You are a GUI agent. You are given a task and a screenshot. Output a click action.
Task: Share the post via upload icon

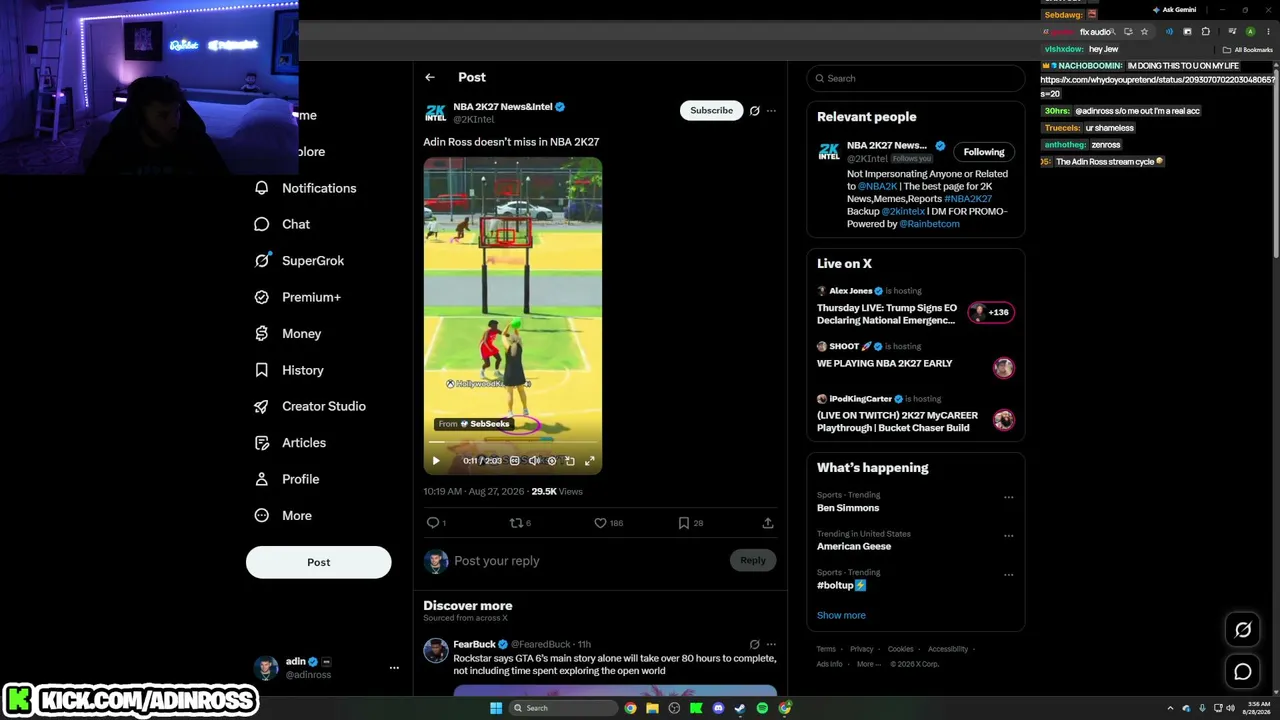768,522
